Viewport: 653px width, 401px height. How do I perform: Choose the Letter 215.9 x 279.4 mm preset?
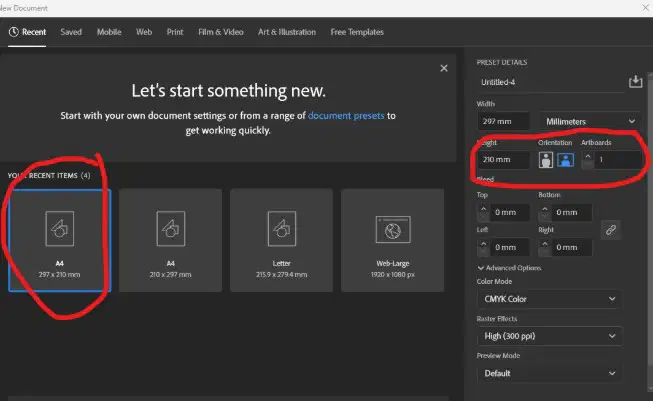[x=282, y=241]
